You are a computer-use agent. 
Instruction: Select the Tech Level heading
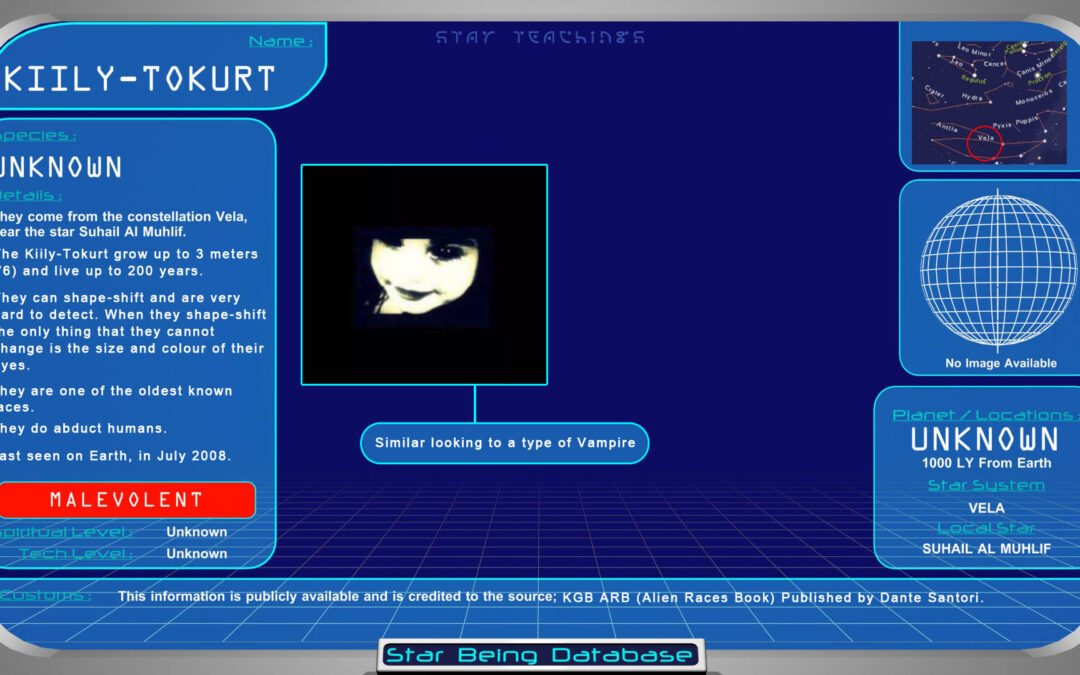pos(75,553)
